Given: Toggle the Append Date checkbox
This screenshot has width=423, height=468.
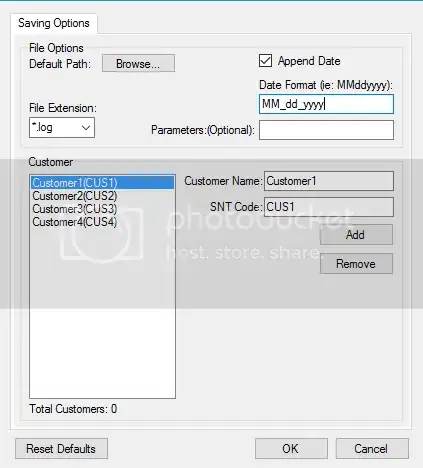Looking at the screenshot, I should [x=265, y=61].
